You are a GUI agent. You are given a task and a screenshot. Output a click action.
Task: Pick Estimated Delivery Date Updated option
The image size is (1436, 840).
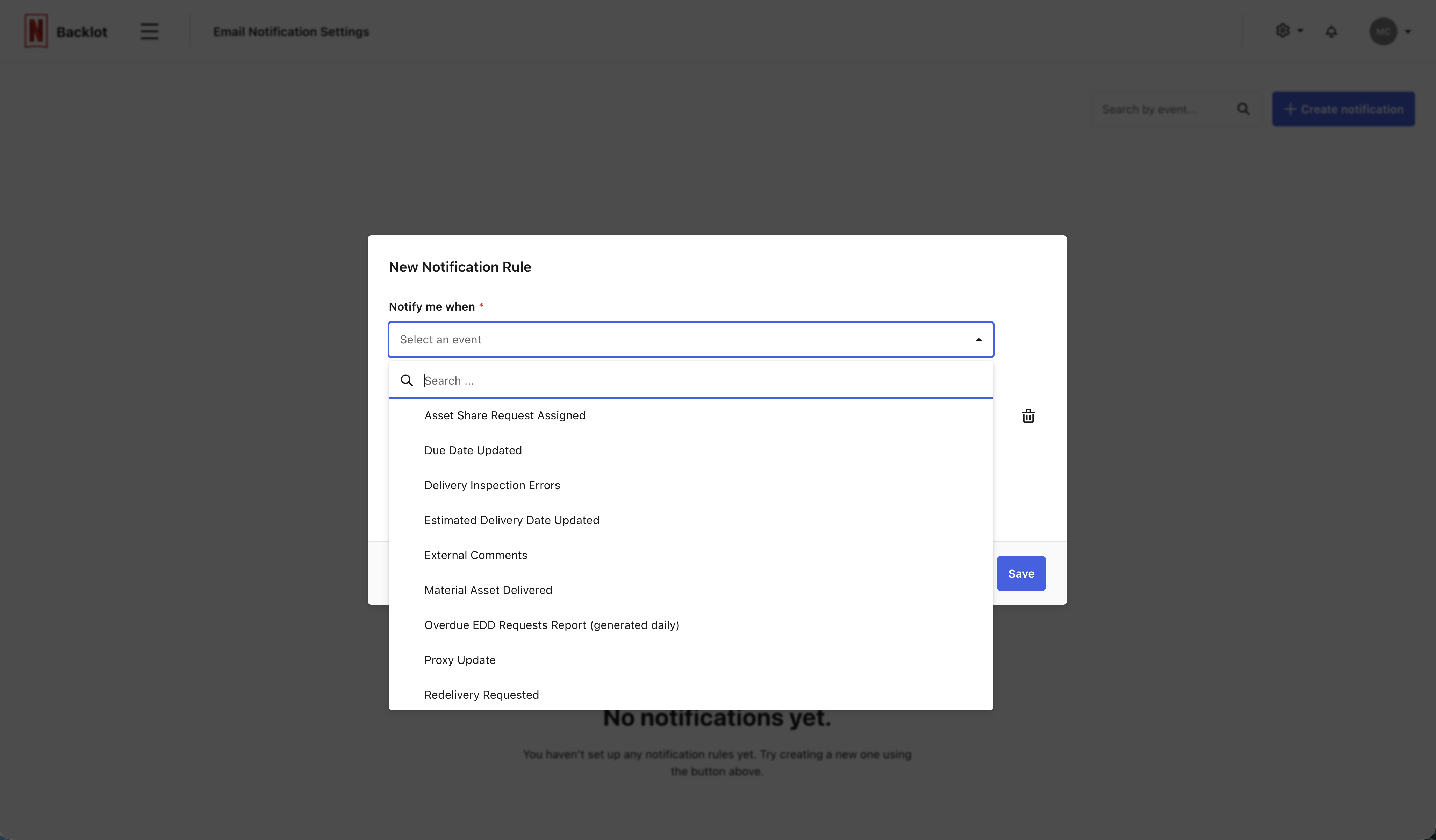(x=511, y=520)
